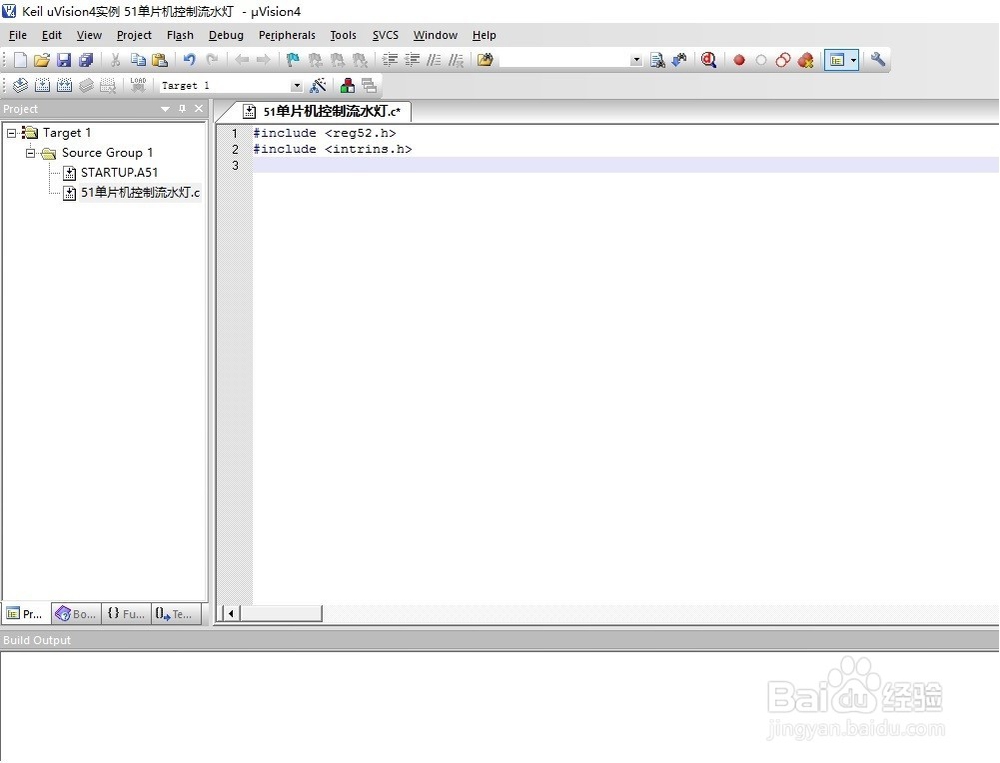
Task: Open the File menu
Action: coord(18,36)
